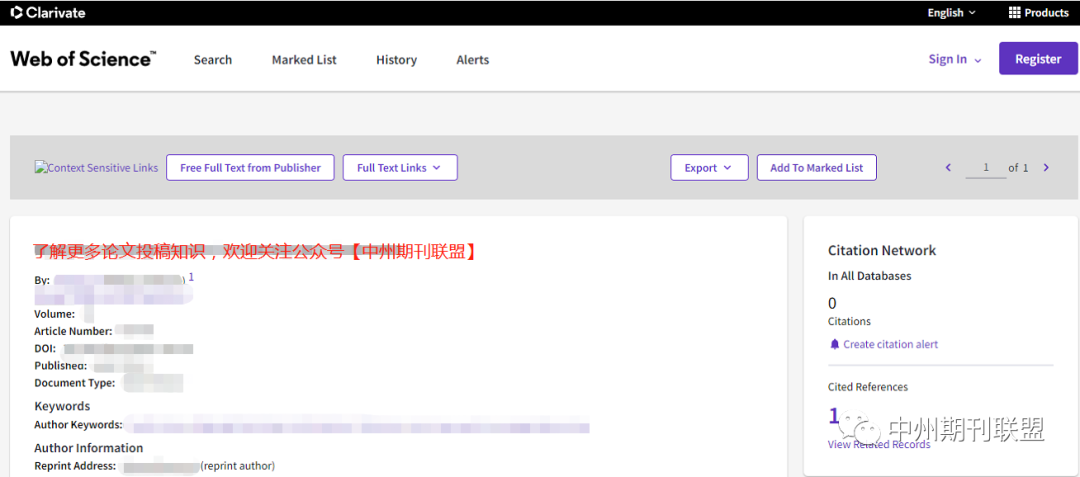Open the Alerts page

point(472,60)
